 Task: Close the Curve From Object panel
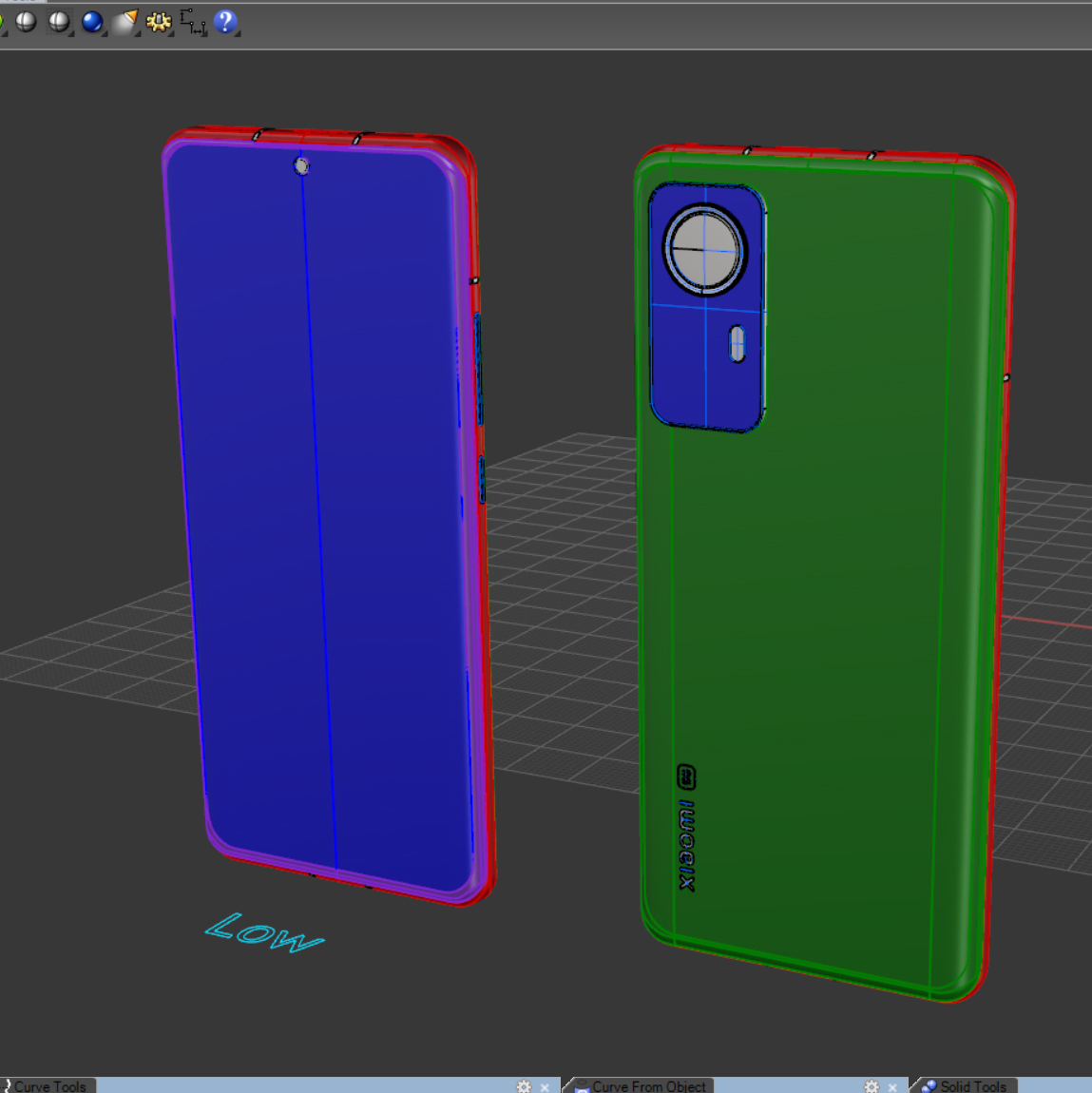(892, 1086)
